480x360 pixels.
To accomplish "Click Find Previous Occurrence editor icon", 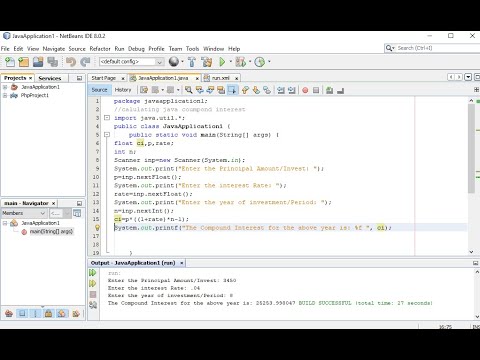I will point(200,90).
